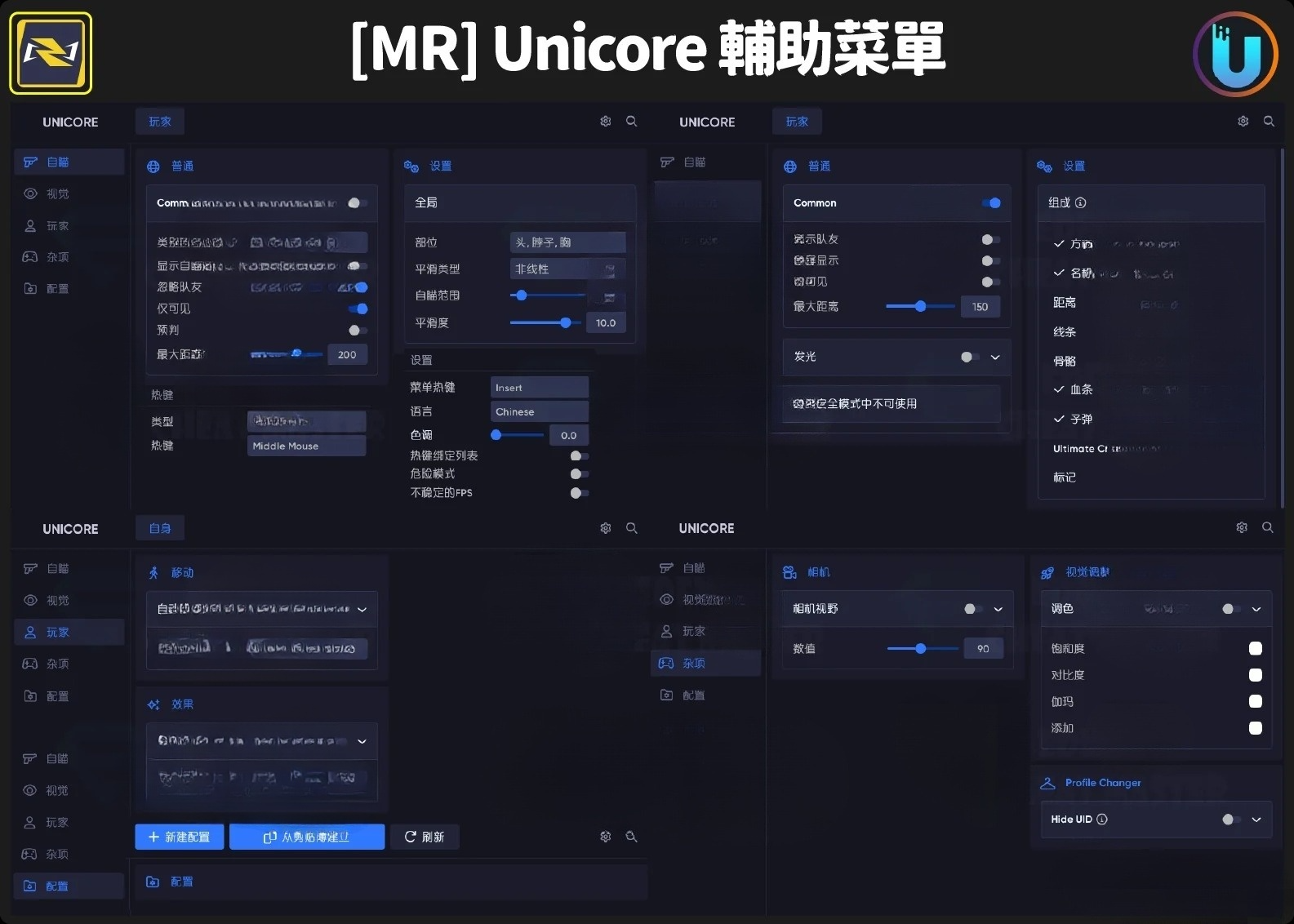Click info icon next to 组成

pyautogui.click(x=1081, y=202)
